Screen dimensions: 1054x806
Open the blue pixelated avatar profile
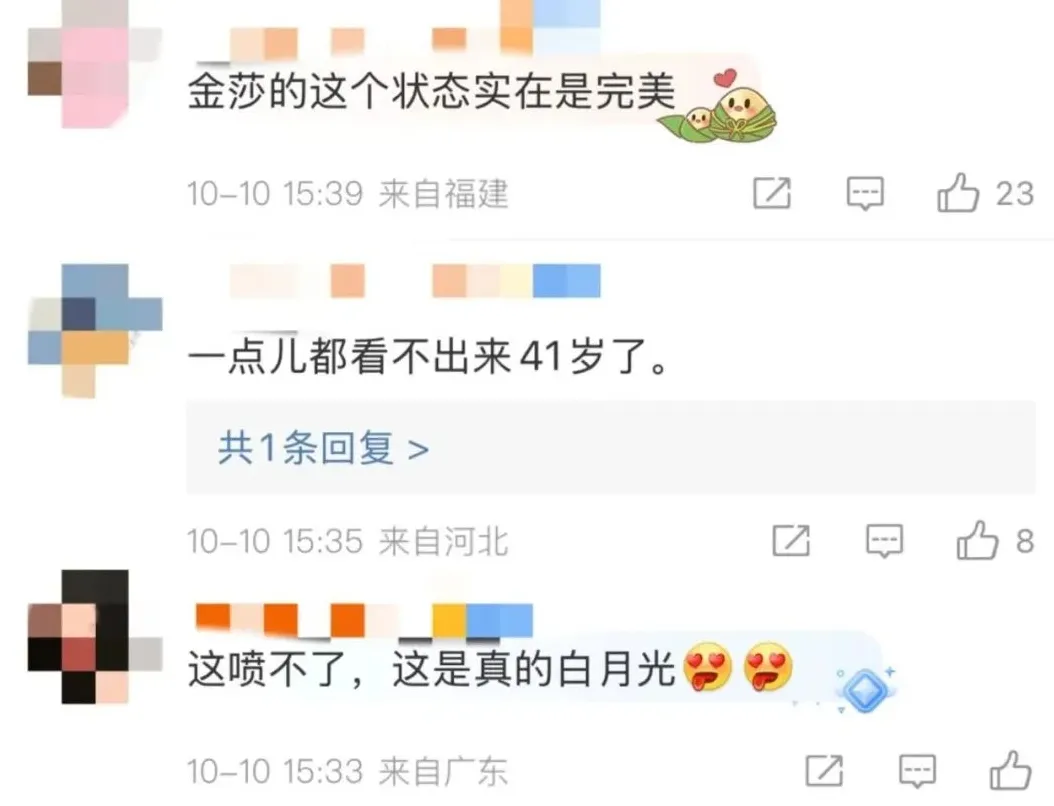95,331
